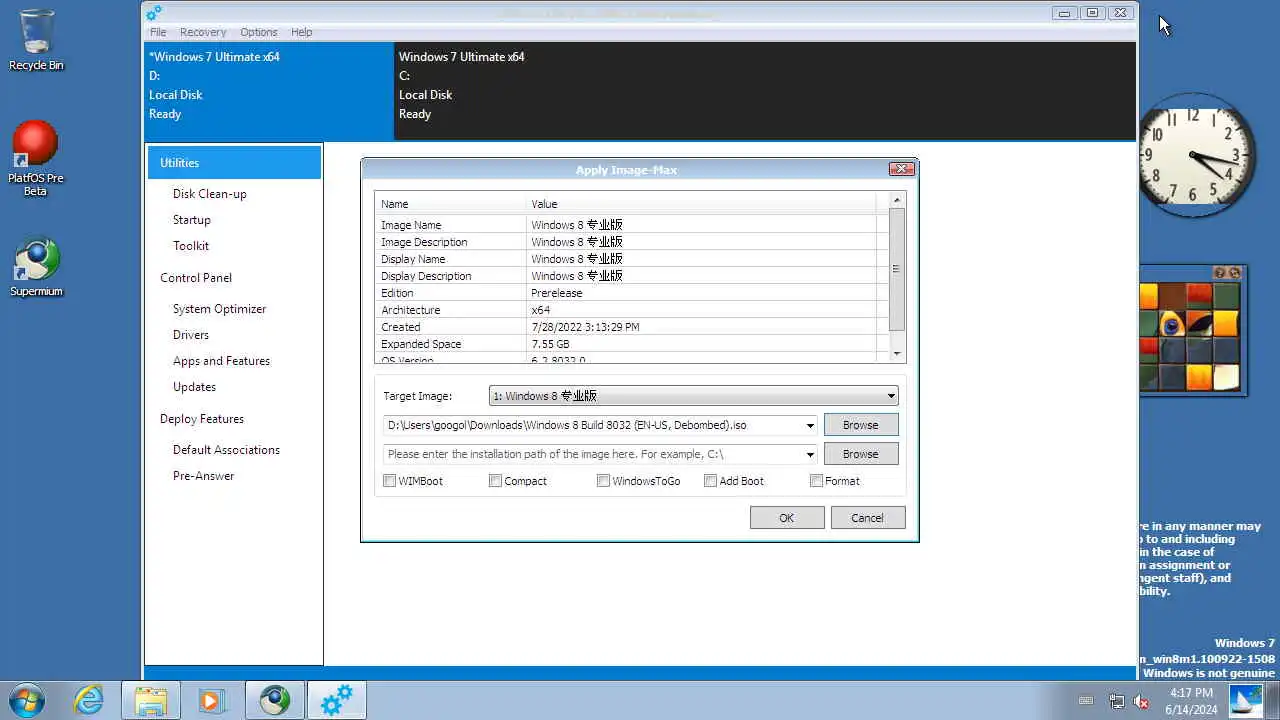Open the Windows Start orb
Screen dimensions: 1280x720
tap(25, 699)
